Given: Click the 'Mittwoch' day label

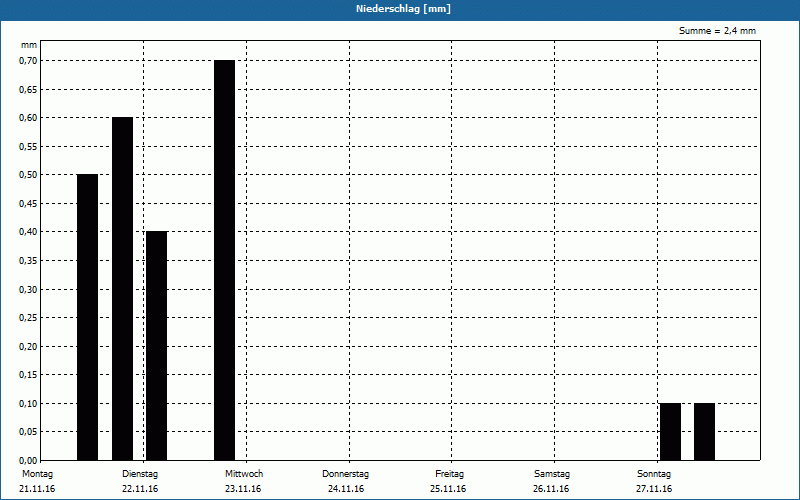Looking at the screenshot, I should 244,474.
